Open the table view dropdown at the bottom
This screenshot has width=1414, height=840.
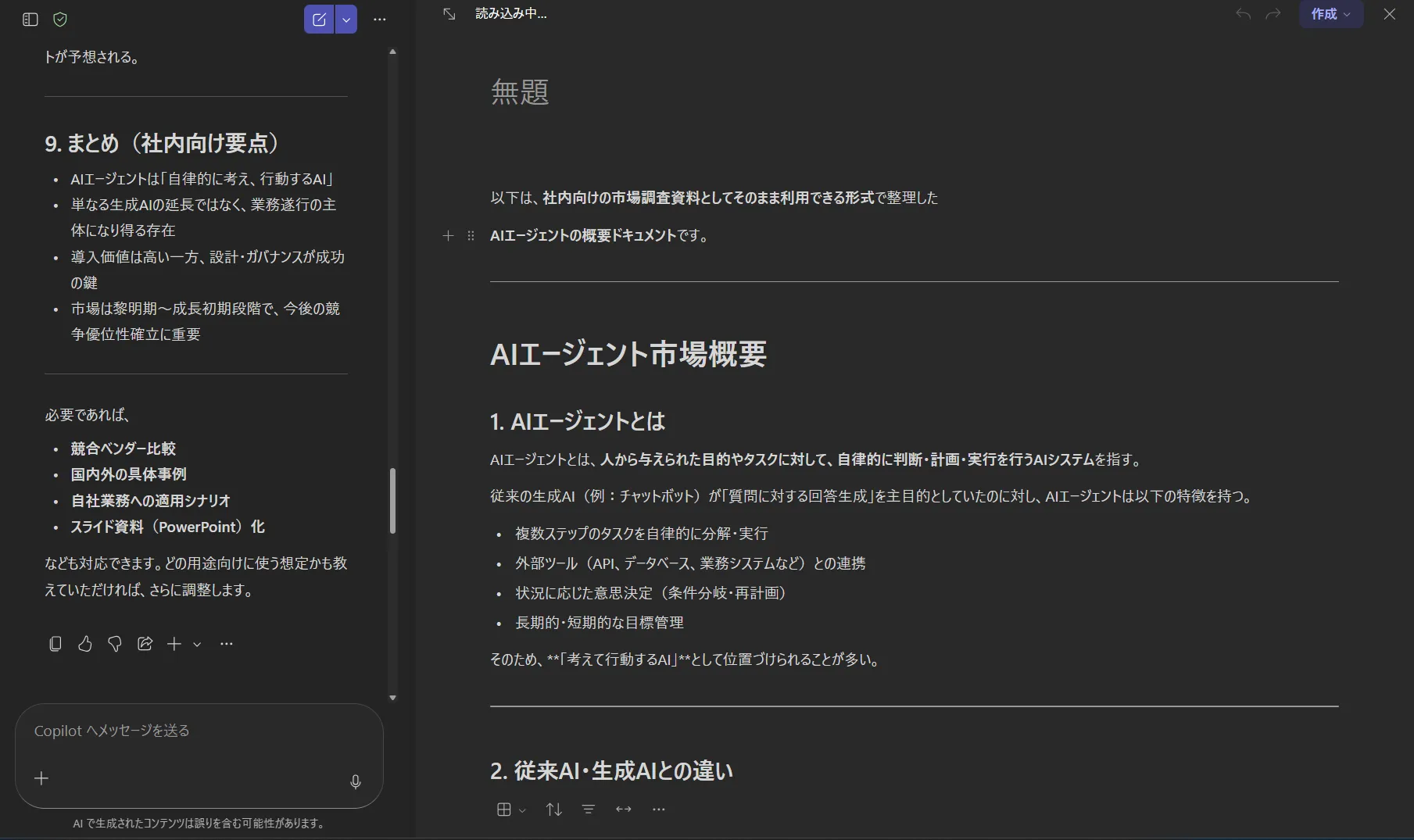510,809
